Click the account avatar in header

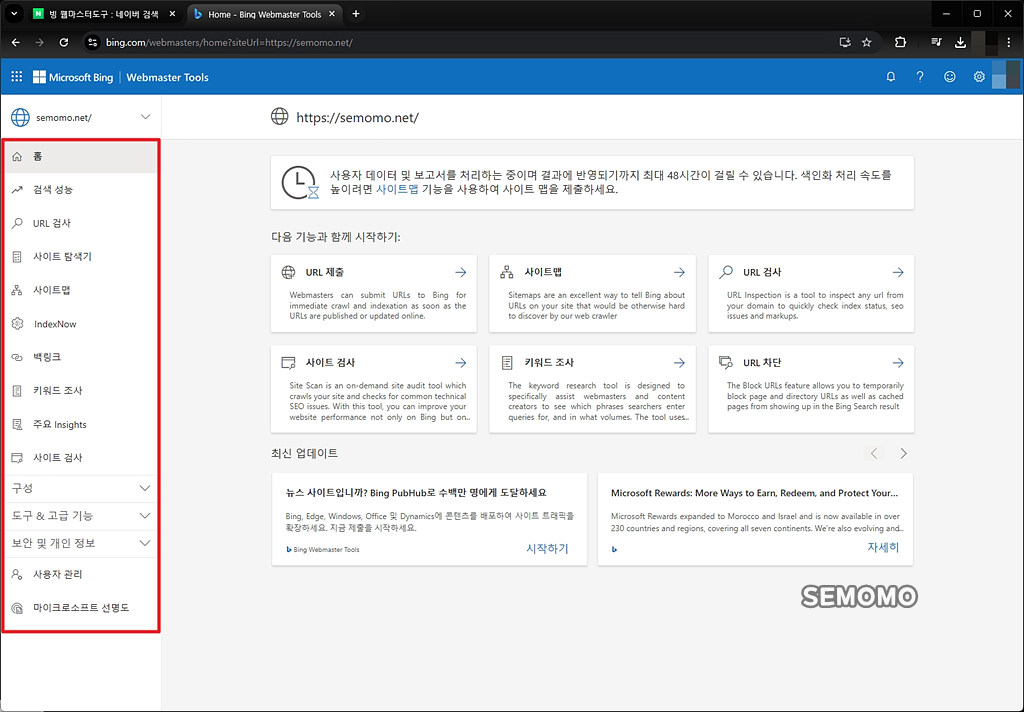tap(1006, 75)
